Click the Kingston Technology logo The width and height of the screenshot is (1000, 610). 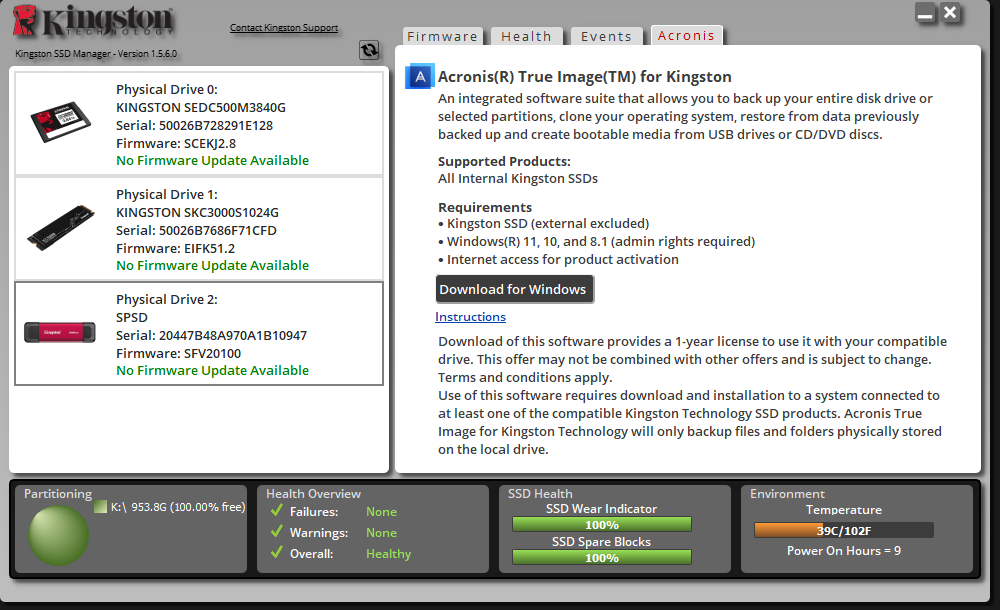pos(93,20)
